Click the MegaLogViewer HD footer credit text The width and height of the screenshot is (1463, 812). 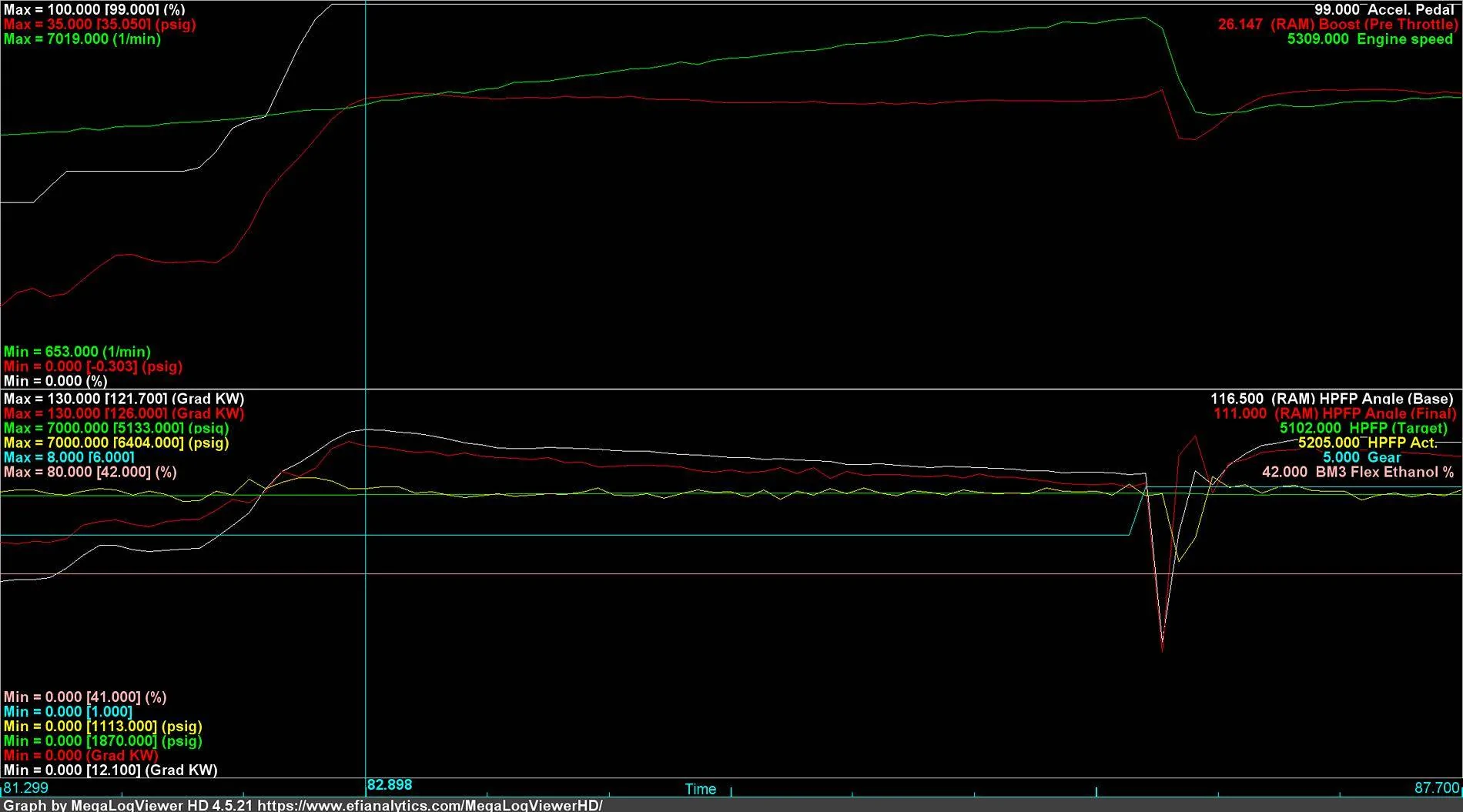(303, 805)
